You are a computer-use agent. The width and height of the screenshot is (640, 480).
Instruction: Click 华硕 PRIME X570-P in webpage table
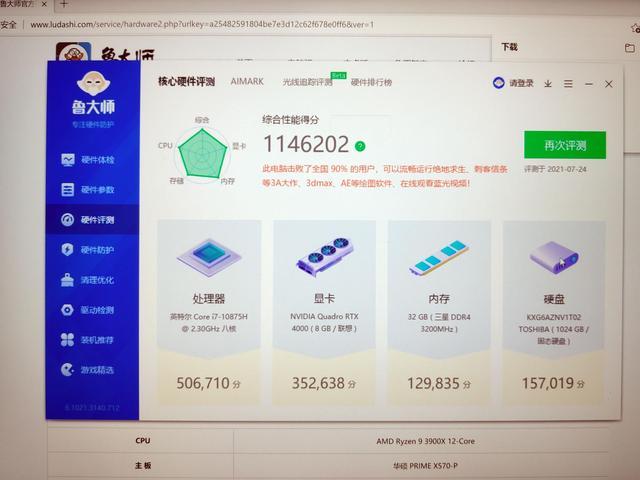[x=425, y=466]
